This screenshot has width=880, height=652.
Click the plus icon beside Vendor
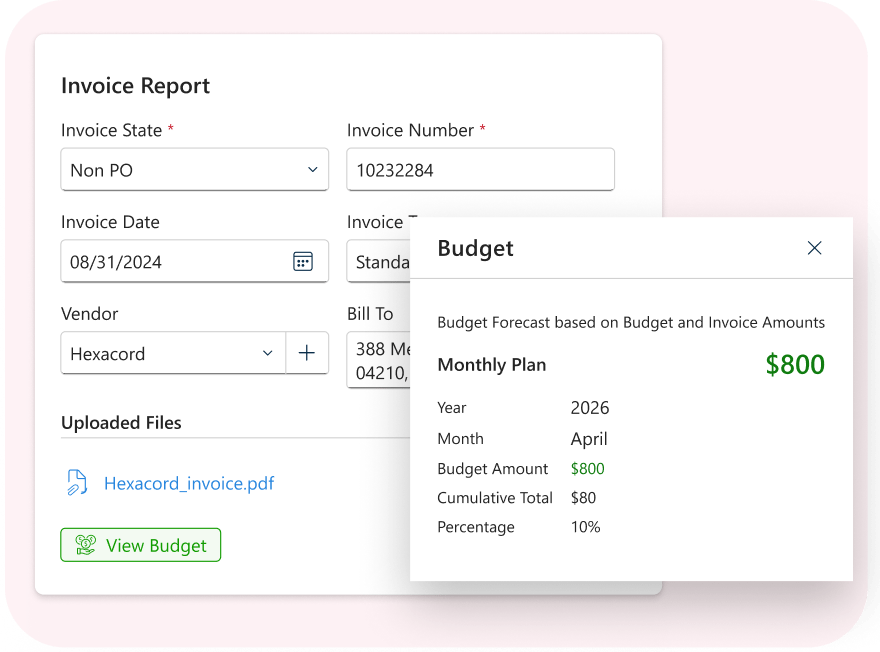pos(307,353)
